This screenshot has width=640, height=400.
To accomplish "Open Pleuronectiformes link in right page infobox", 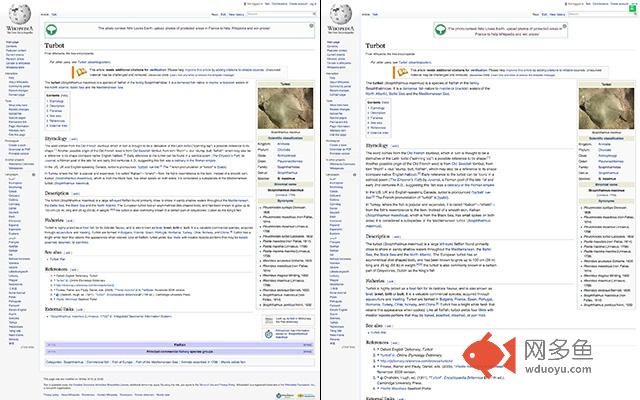I will click(x=611, y=162).
